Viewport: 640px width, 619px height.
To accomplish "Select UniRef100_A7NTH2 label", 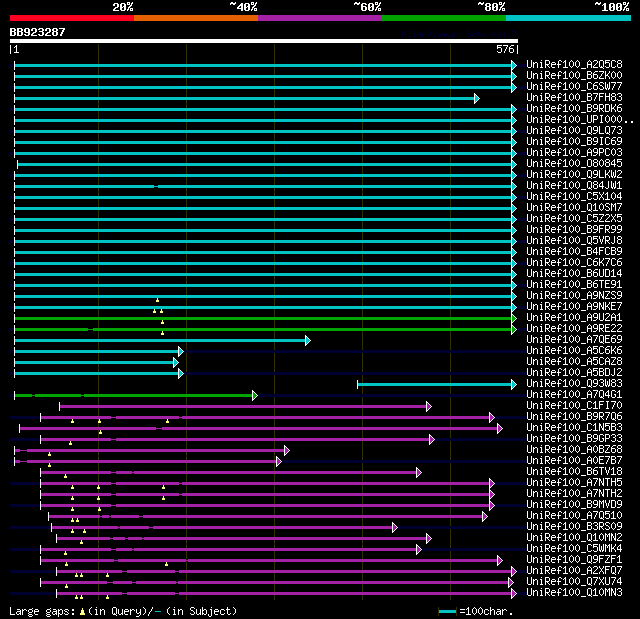I will click(574, 494).
